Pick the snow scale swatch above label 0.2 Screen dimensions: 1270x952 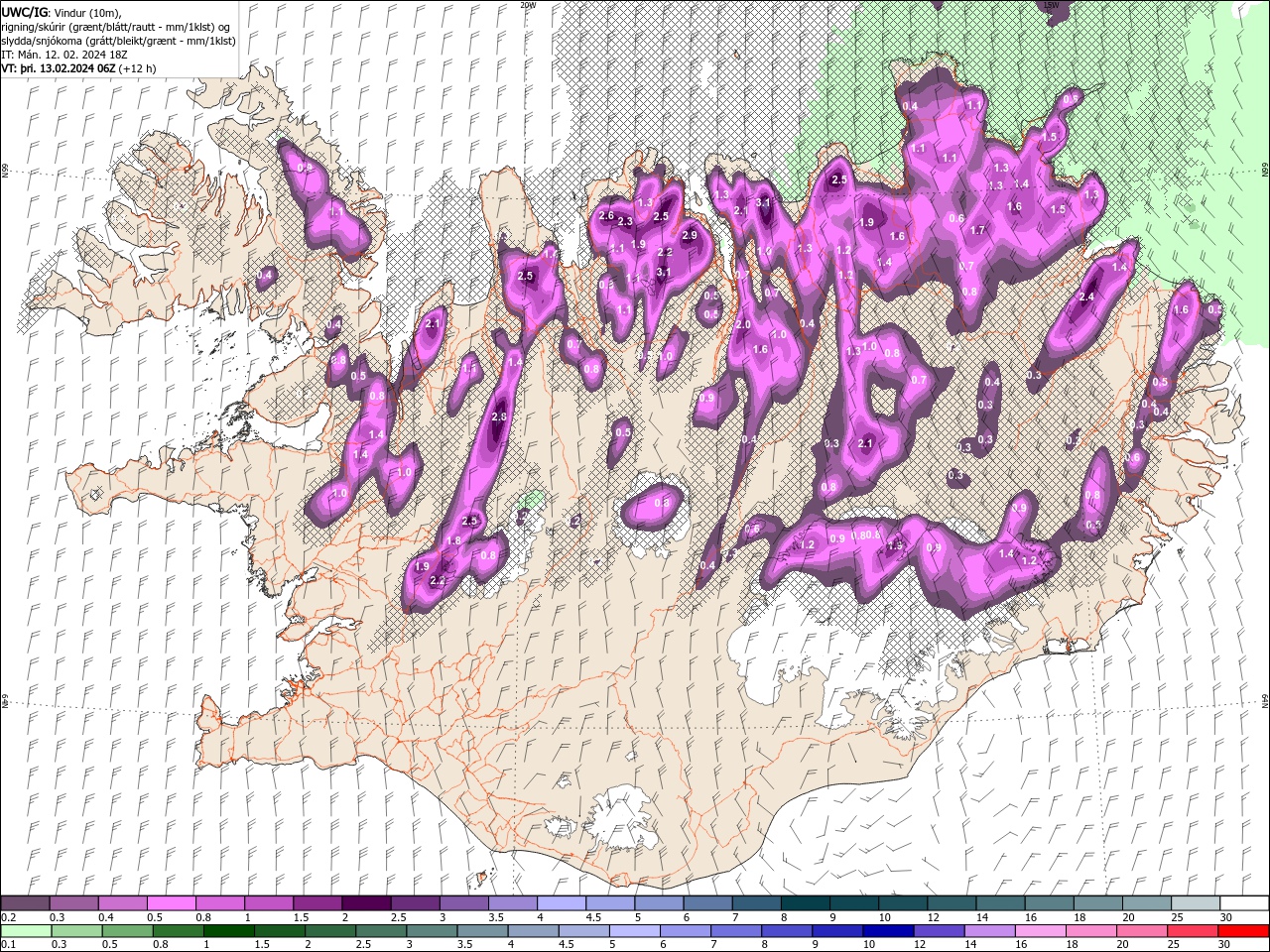[25, 903]
